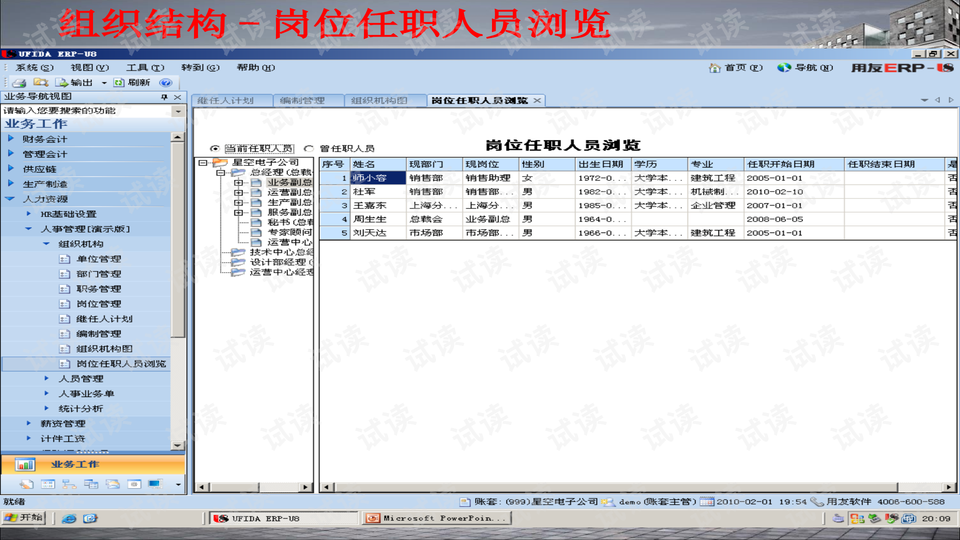Image resolution: width=960 pixels, height=540 pixels.
Task: Expand the 生产制造 section
Action: click(10, 184)
